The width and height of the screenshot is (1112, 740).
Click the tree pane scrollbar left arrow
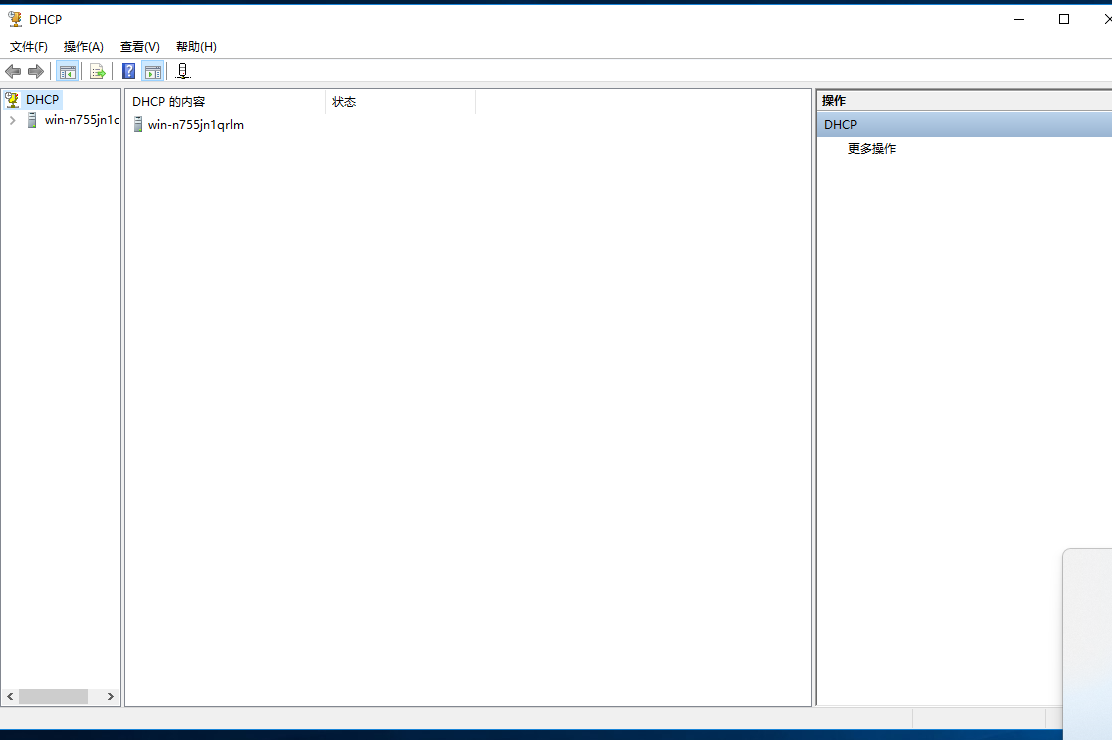click(10, 697)
